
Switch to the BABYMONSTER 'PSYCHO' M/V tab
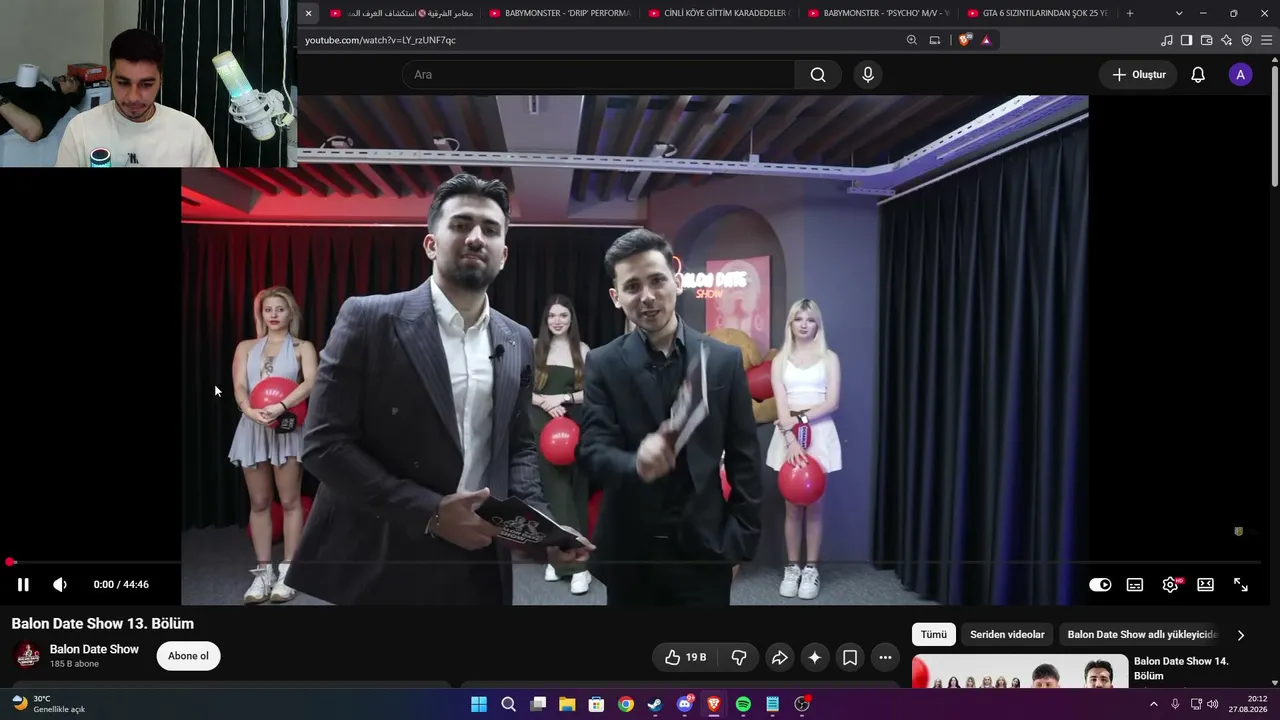tap(878, 13)
